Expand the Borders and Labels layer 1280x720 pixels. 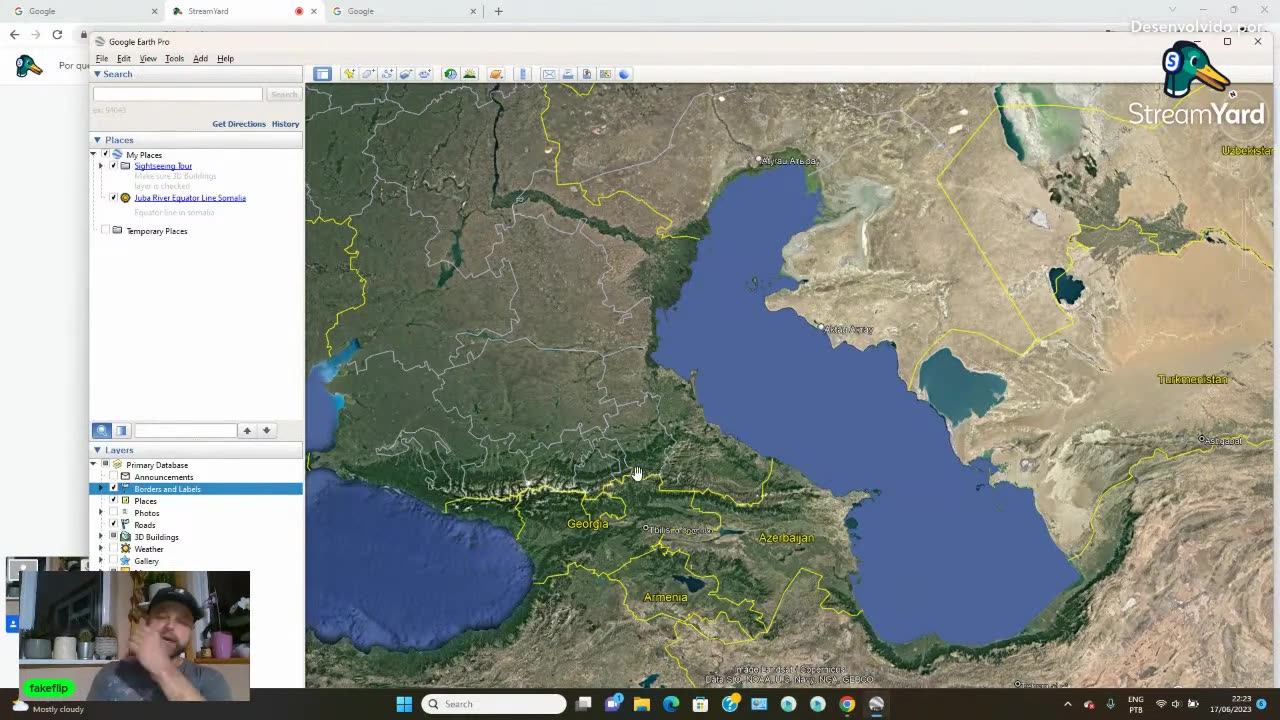click(x=100, y=488)
